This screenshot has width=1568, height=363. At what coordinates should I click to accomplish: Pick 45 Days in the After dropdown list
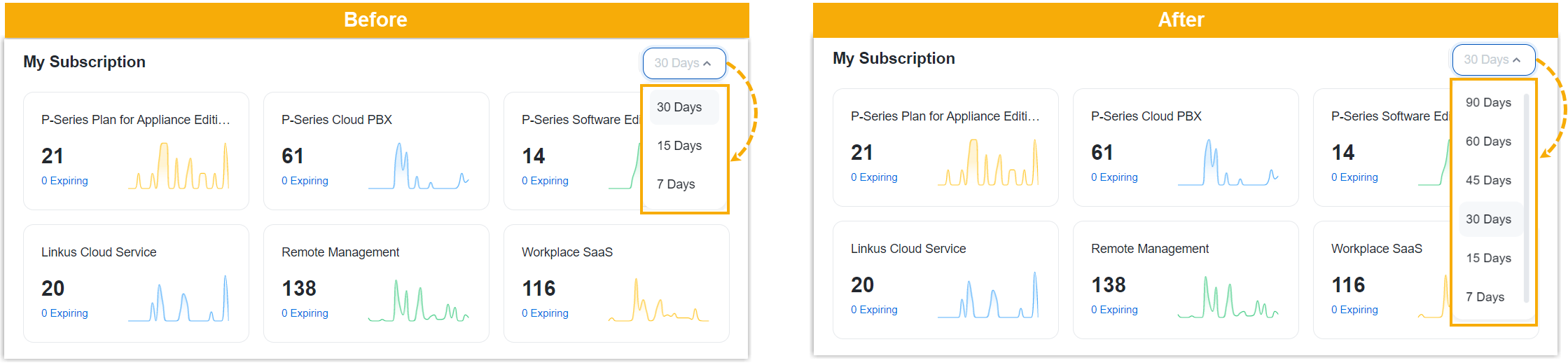coord(1488,180)
